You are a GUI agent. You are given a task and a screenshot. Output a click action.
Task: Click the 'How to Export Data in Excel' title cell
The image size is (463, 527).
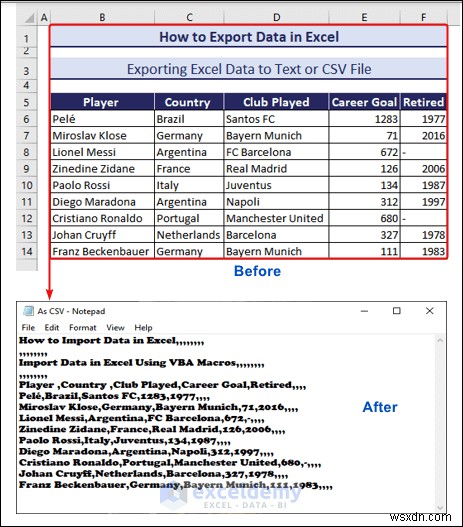249,37
